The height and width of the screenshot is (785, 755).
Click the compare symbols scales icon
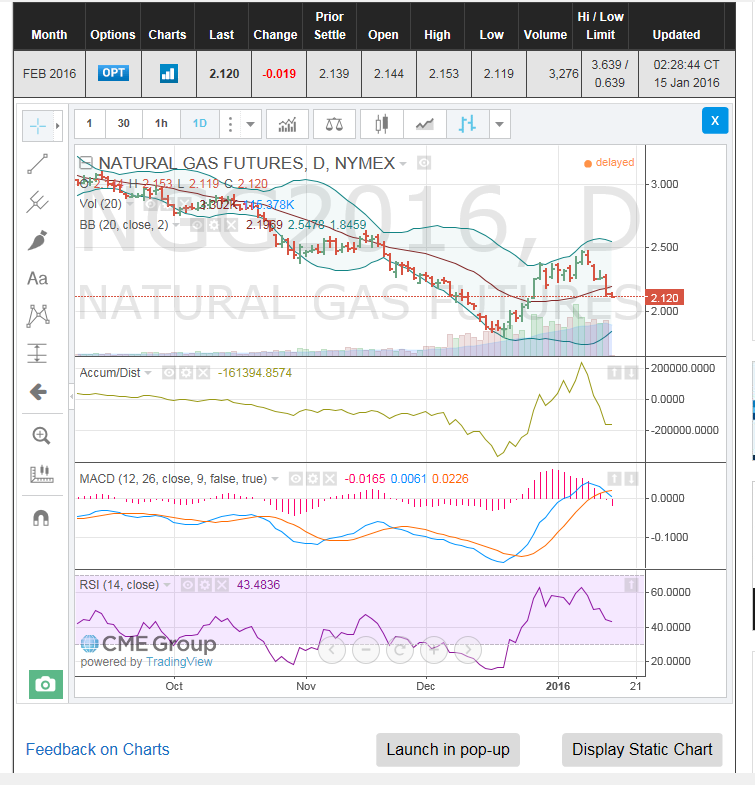coord(333,124)
